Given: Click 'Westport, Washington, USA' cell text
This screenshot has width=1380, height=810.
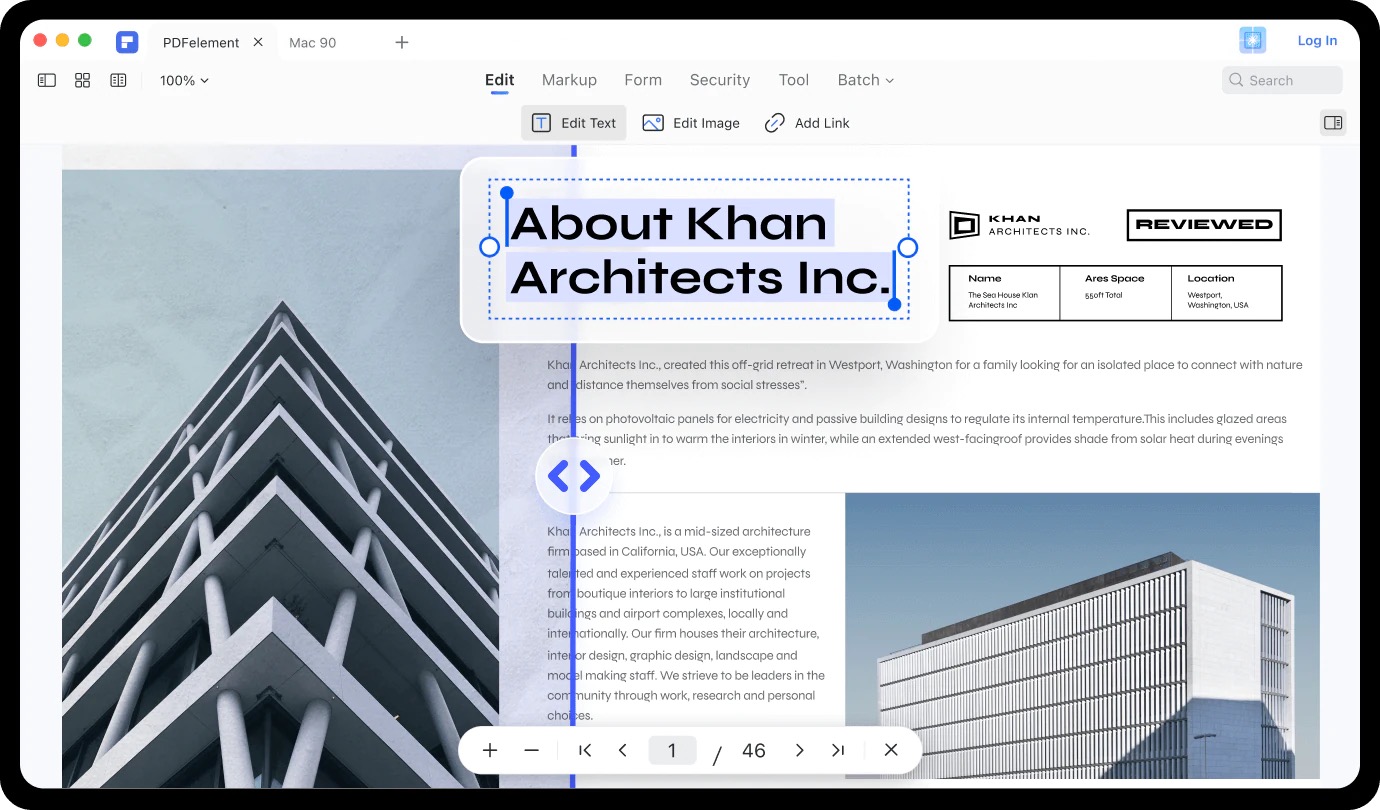Looking at the screenshot, I should [1217, 300].
